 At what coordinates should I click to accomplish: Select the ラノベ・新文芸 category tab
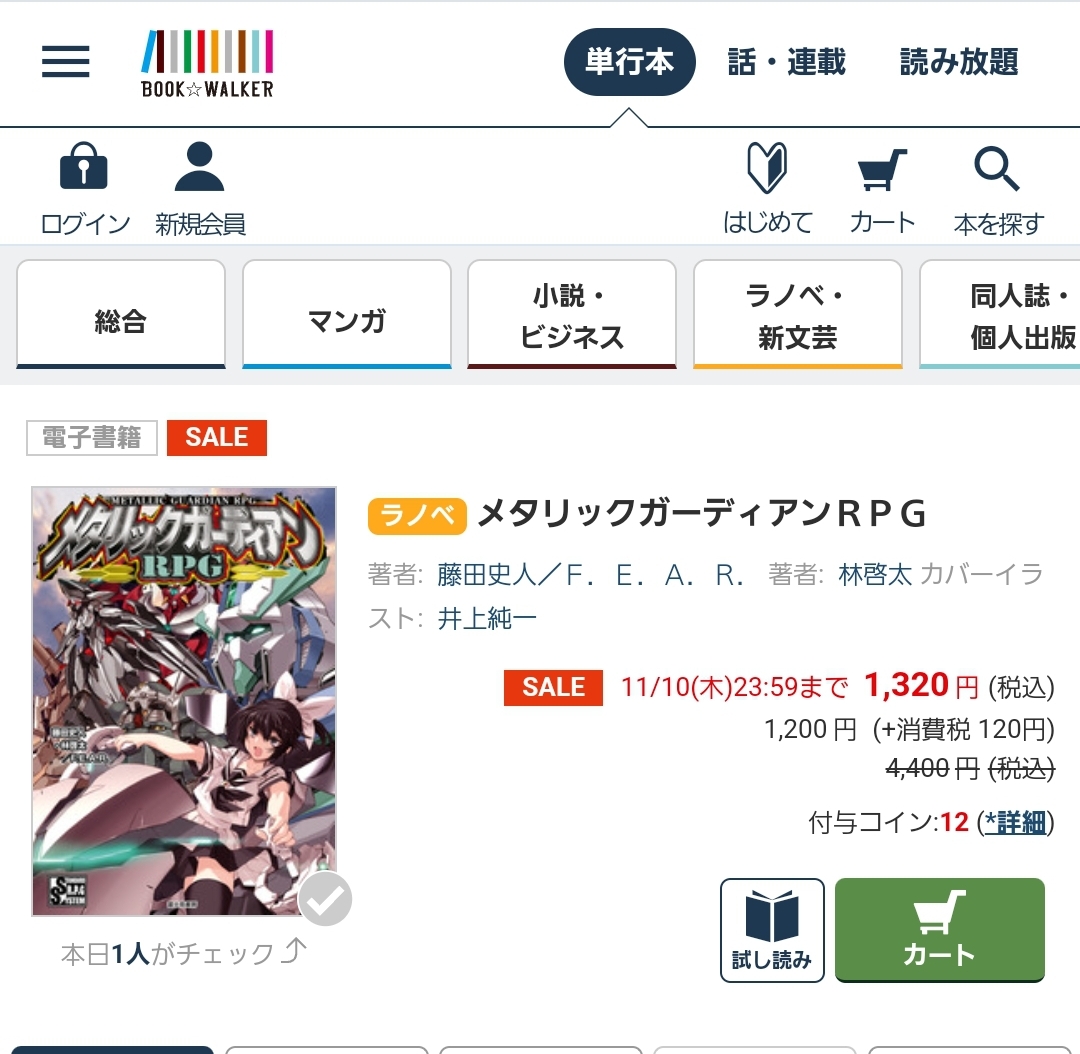point(798,314)
